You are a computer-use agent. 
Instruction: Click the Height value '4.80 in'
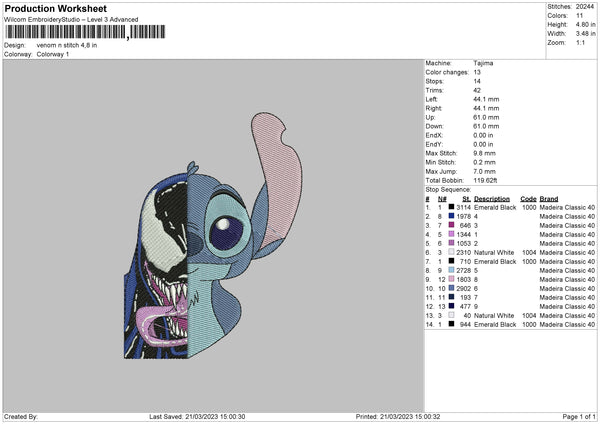pyautogui.click(x=585, y=24)
